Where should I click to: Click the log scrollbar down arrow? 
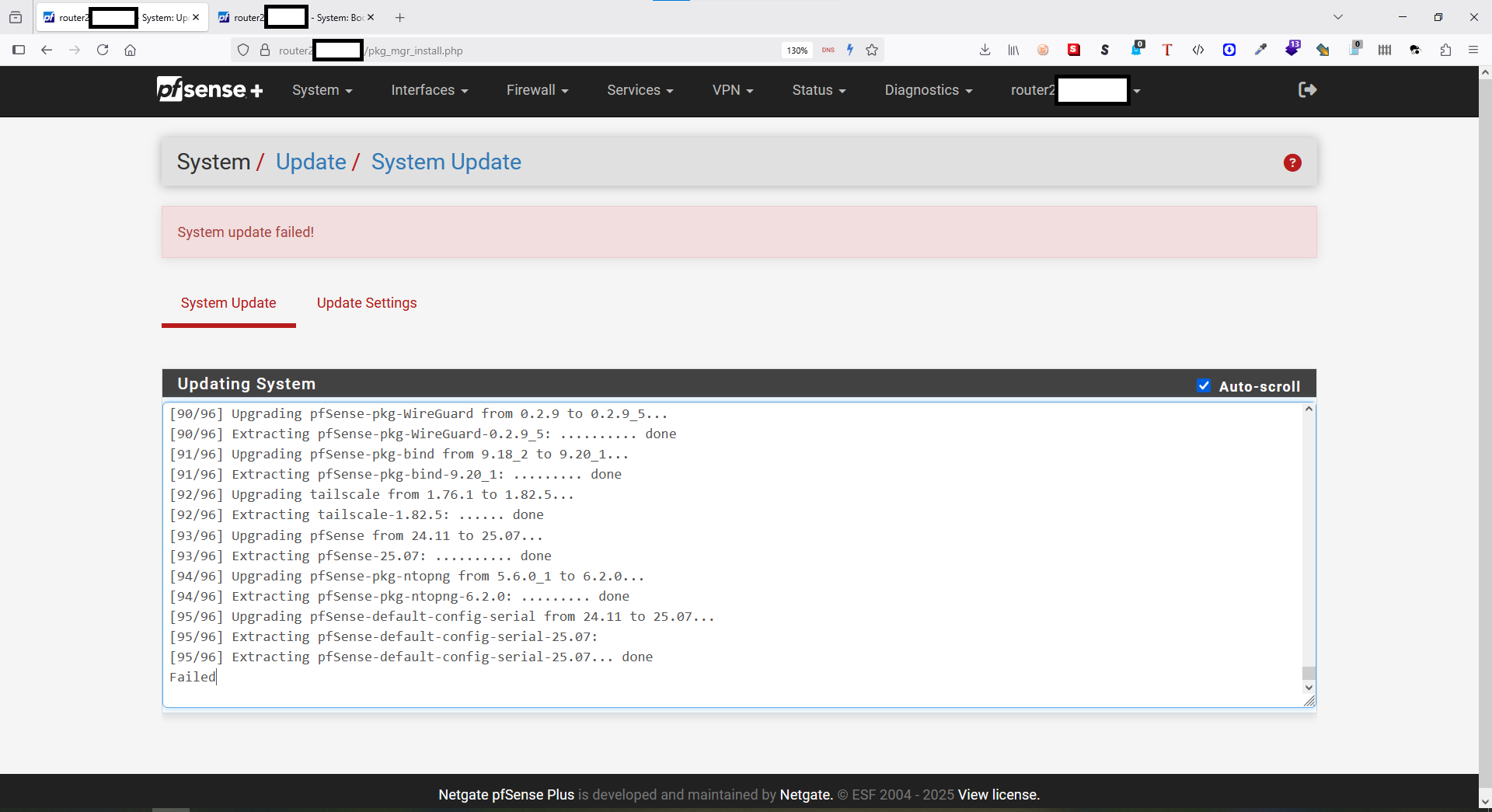(1309, 687)
